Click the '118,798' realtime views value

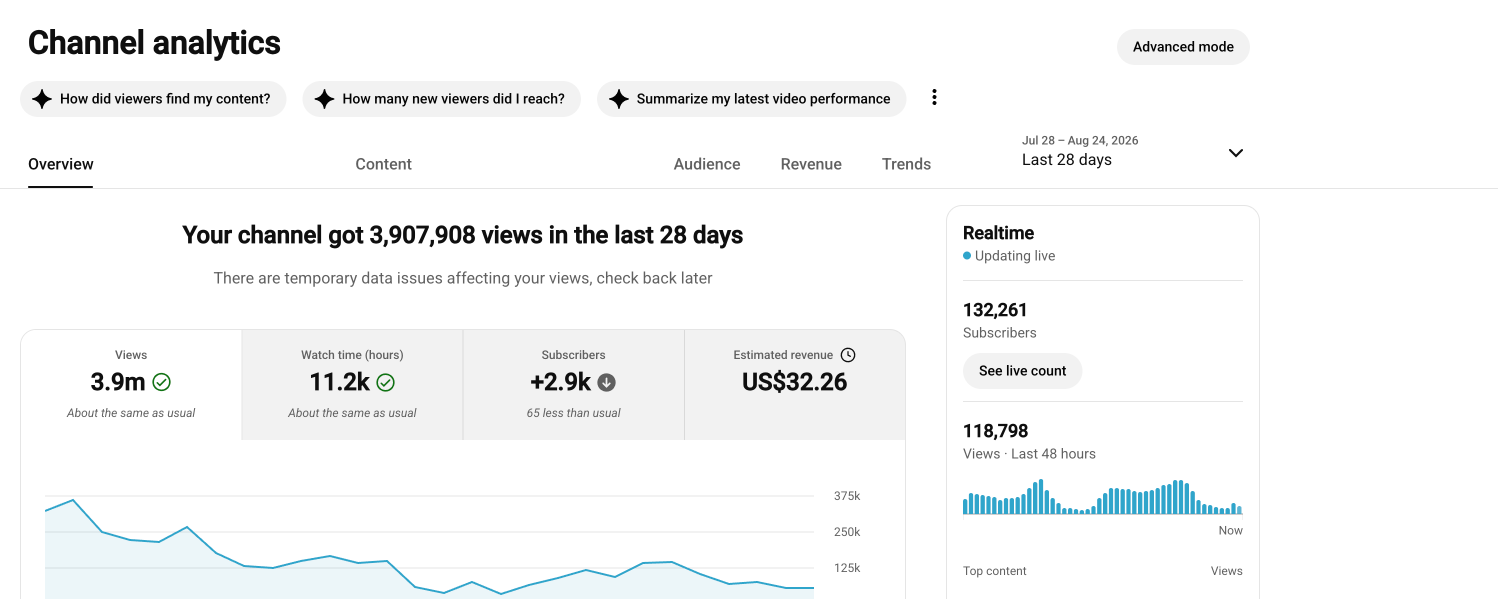(995, 431)
